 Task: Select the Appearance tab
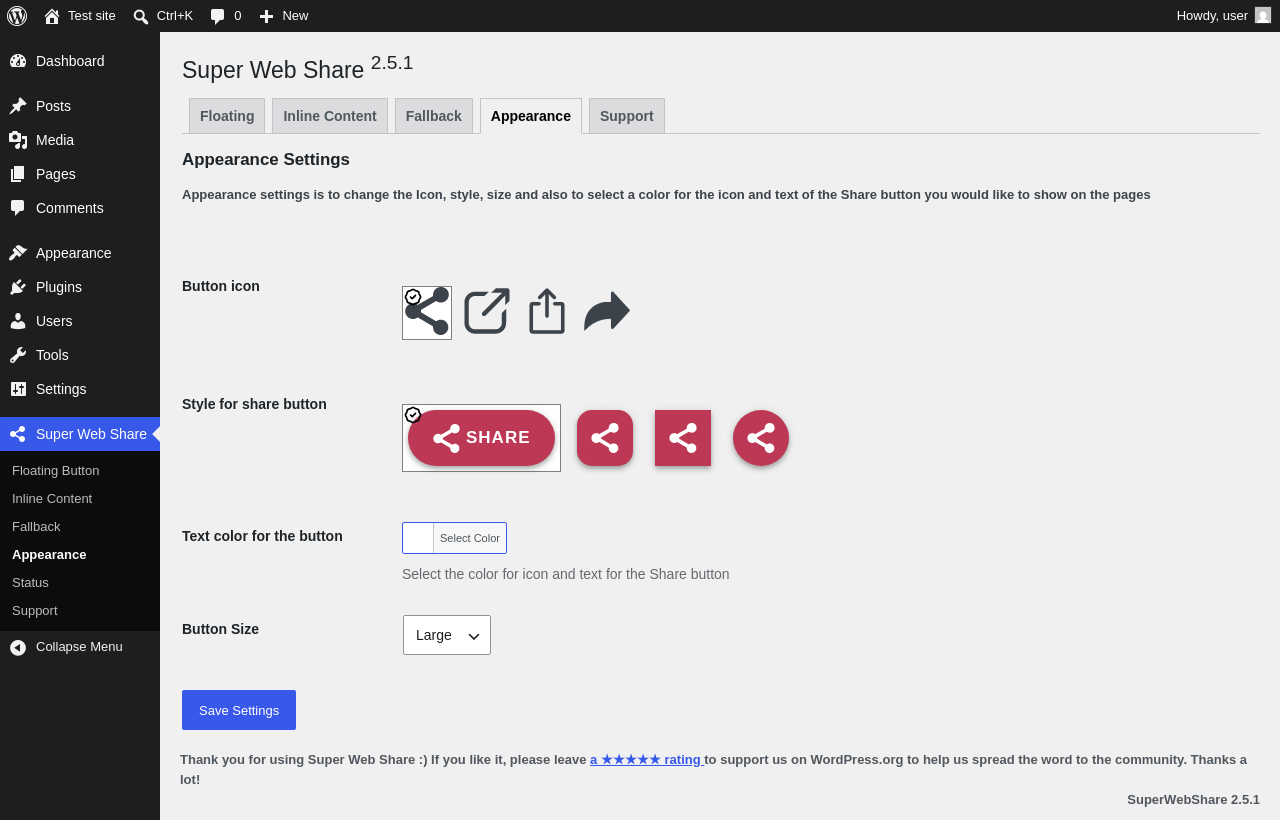click(x=531, y=116)
